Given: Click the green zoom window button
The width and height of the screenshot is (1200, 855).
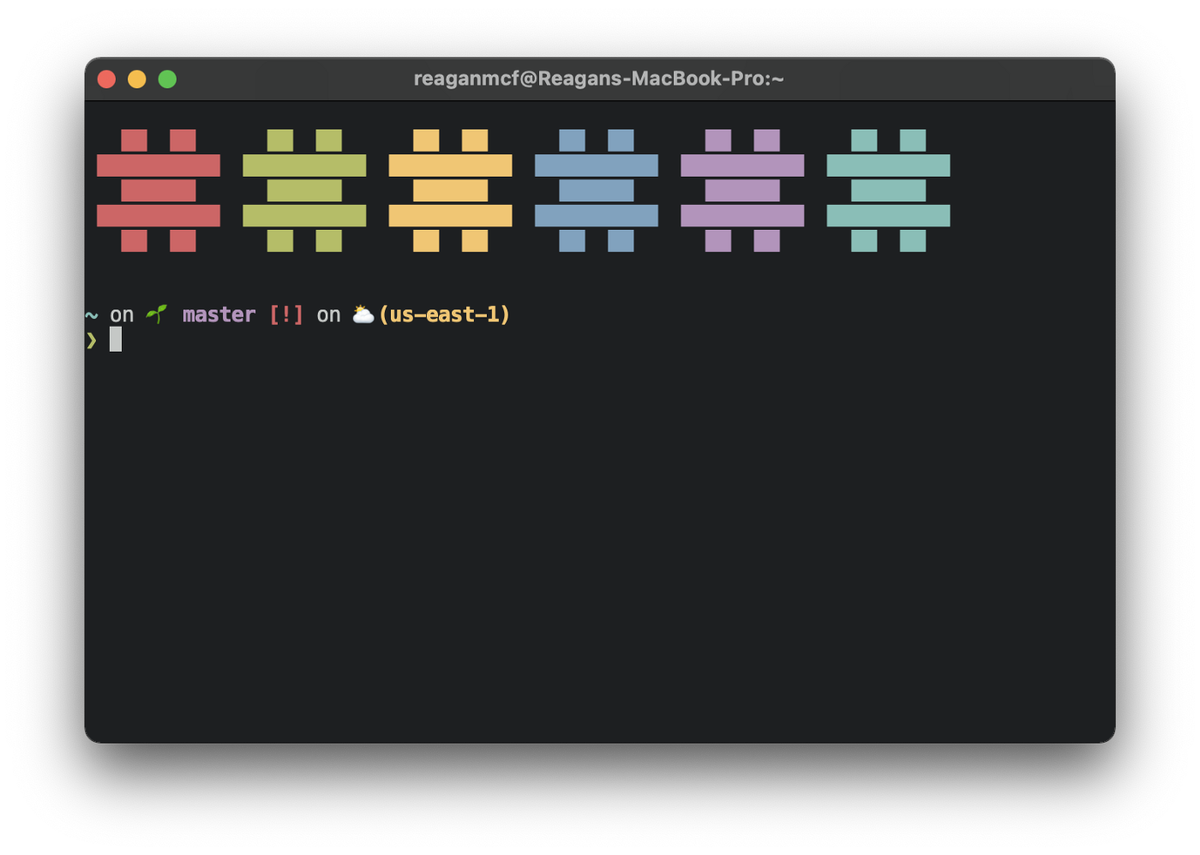Looking at the screenshot, I should coord(167,79).
